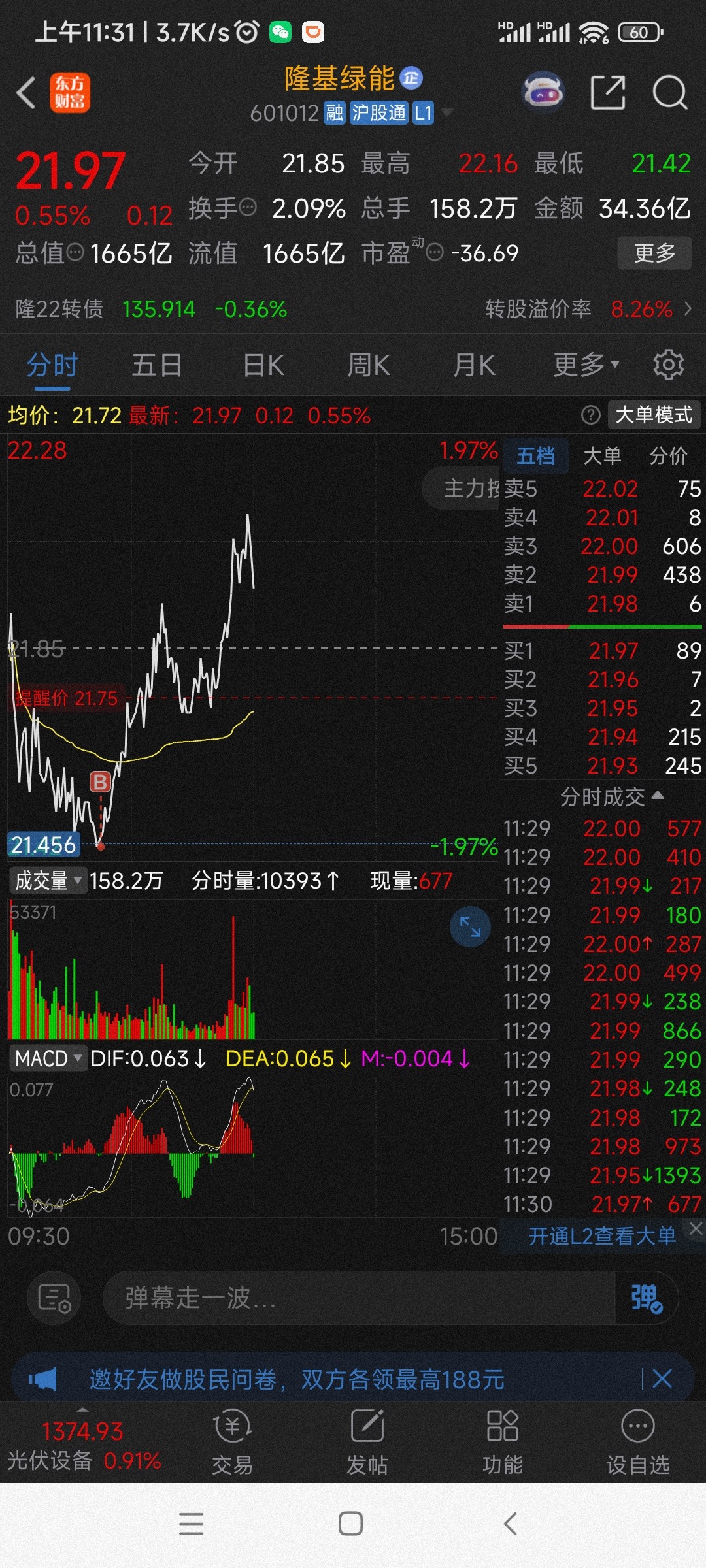Switch to the 周K tab
Image resolution: width=706 pixels, height=1568 pixels.
tap(369, 365)
